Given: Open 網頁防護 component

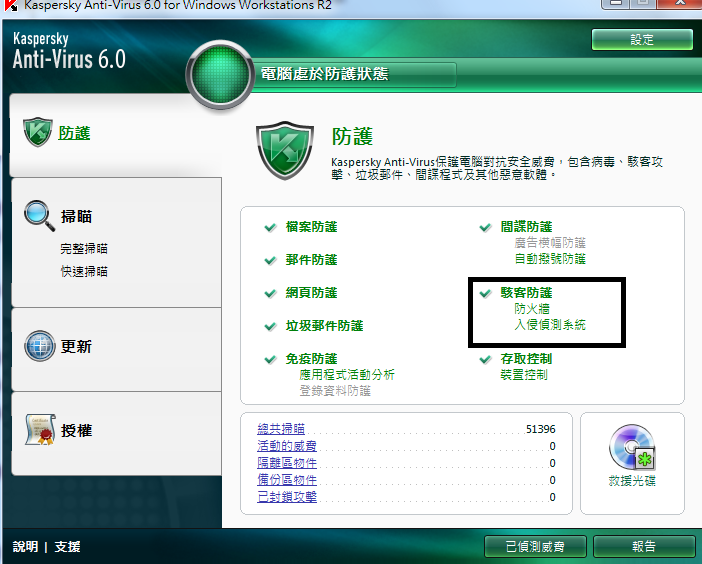Looking at the screenshot, I should [312, 293].
